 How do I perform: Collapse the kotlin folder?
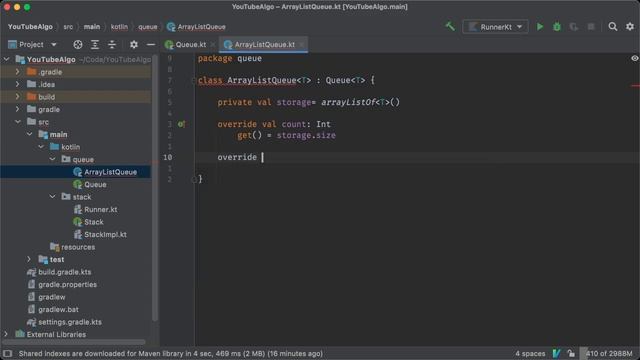tap(41, 147)
